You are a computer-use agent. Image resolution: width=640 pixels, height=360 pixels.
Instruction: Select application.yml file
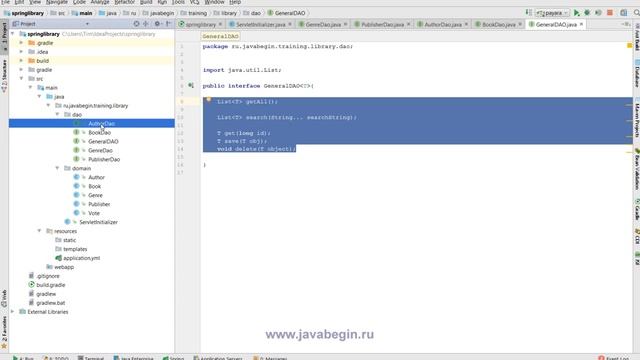(x=81, y=258)
